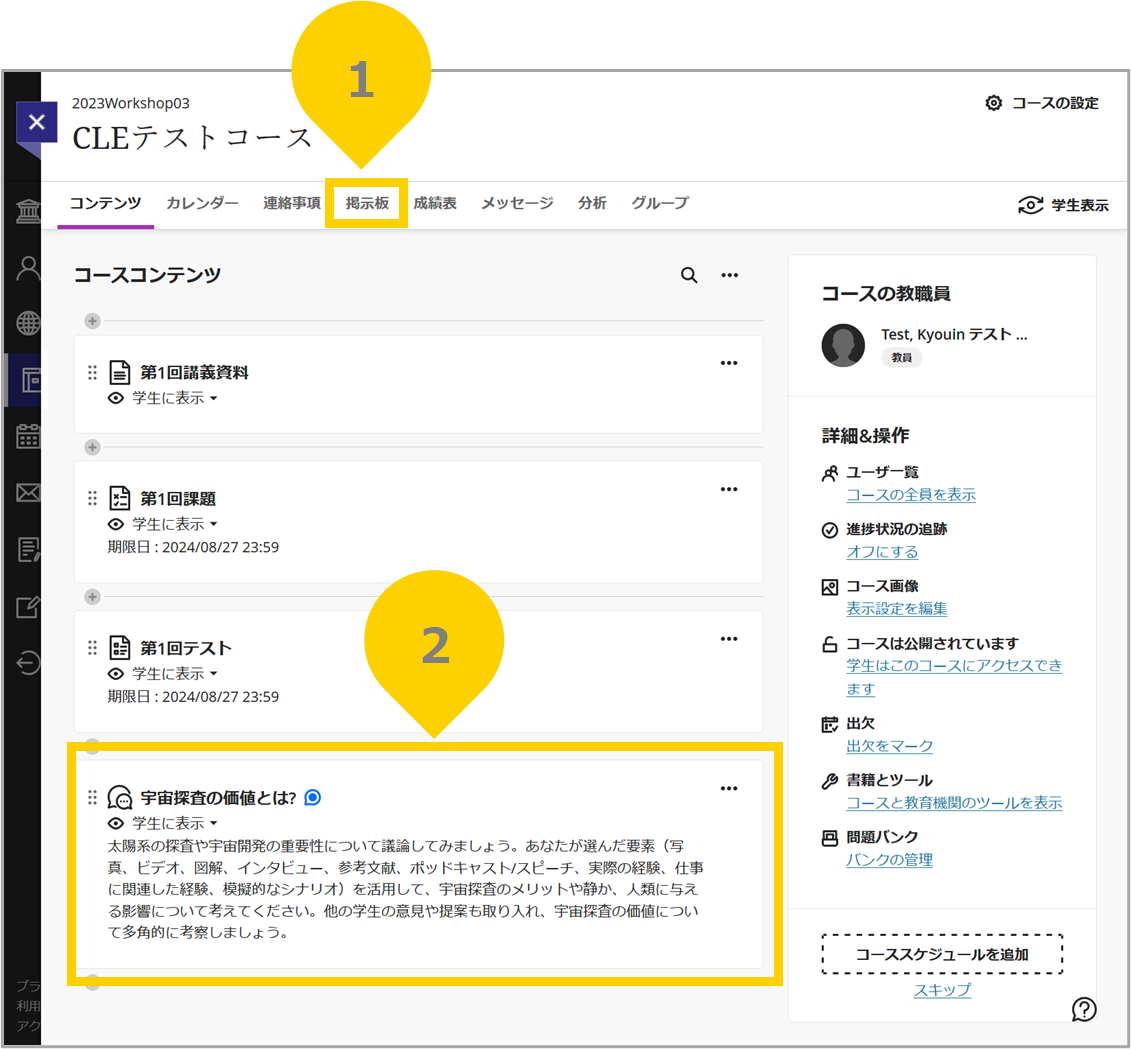
Task: Open the Courses icon in sidebar
Action: [x=30, y=379]
